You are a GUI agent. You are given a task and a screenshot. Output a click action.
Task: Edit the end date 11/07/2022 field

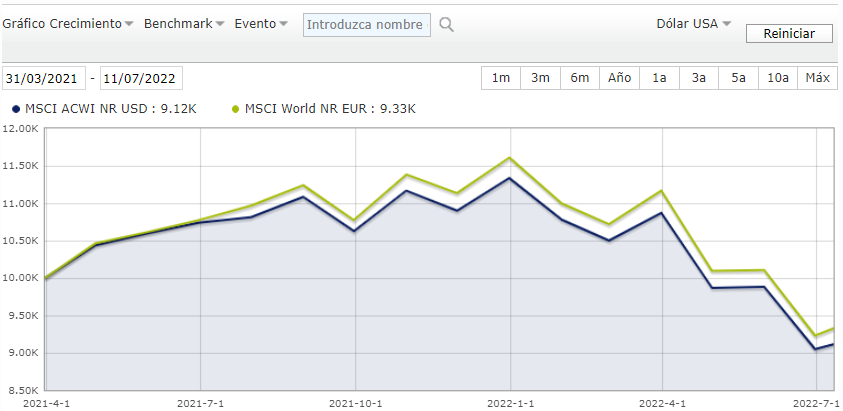pos(141,78)
